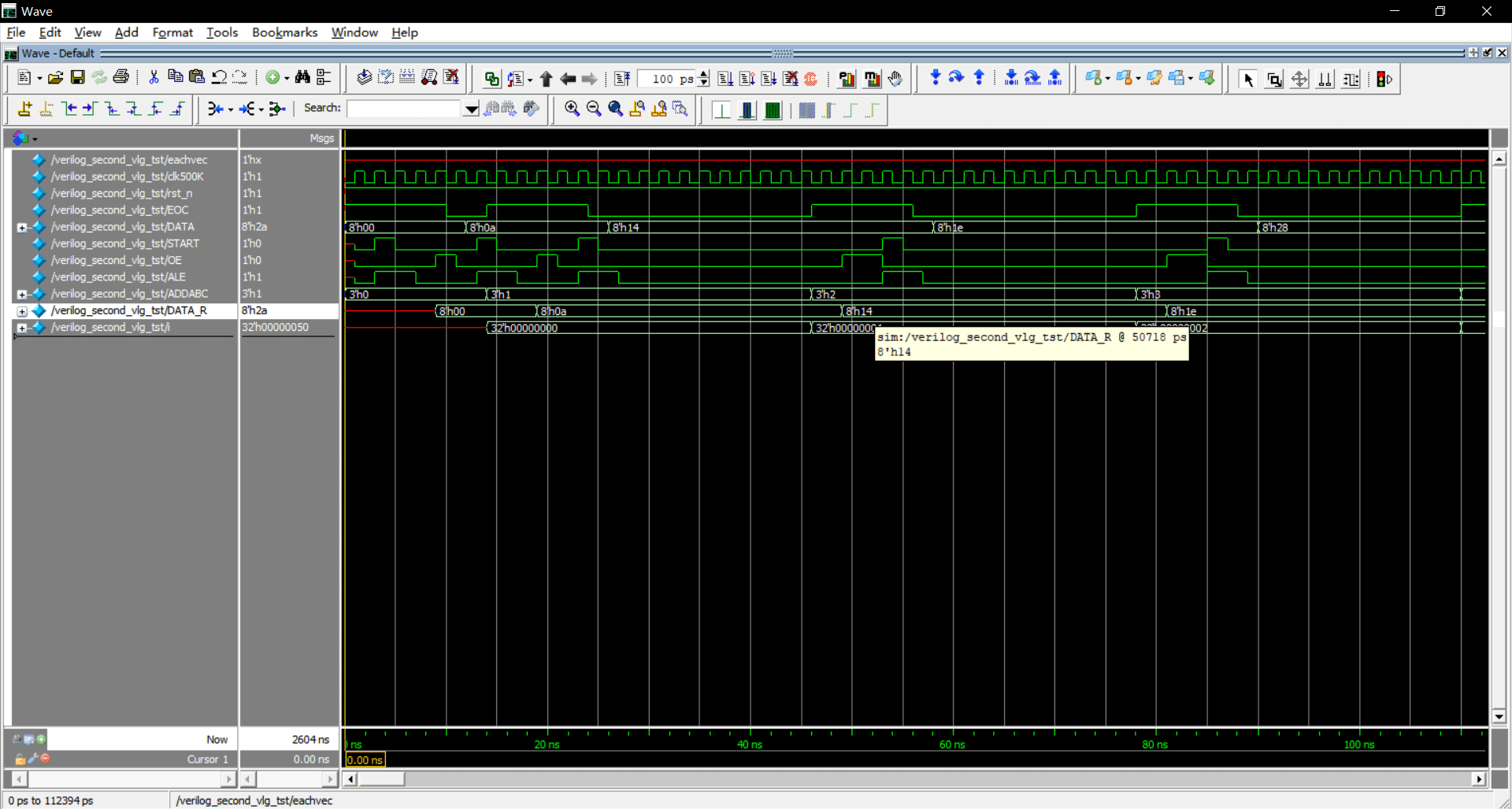Select the clk500K signal row
The width and height of the screenshot is (1512, 809).
126,176
